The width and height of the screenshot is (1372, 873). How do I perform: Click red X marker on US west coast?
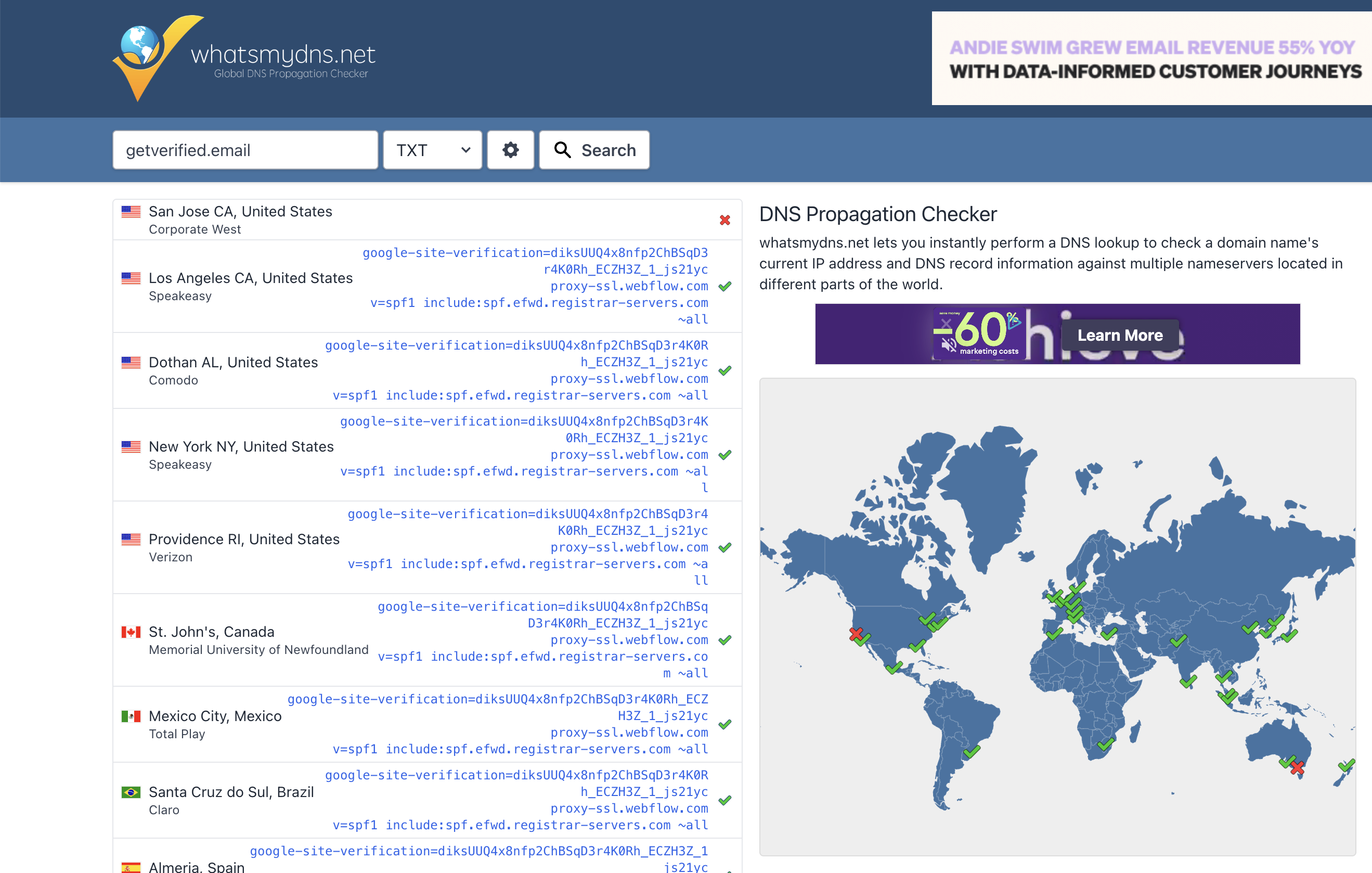coord(855,634)
